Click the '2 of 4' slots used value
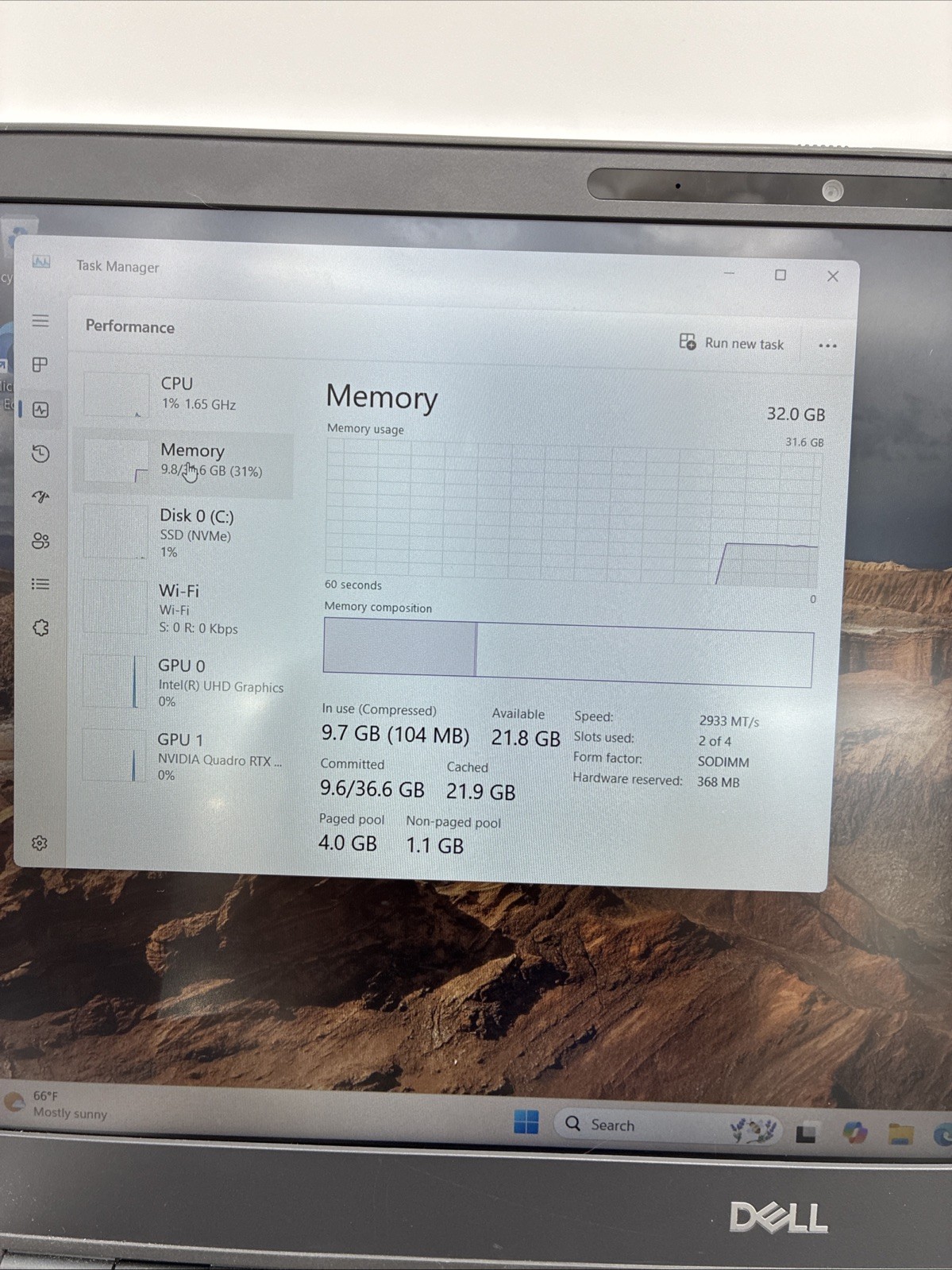Image resolution: width=952 pixels, height=1270 pixels. pos(715,741)
